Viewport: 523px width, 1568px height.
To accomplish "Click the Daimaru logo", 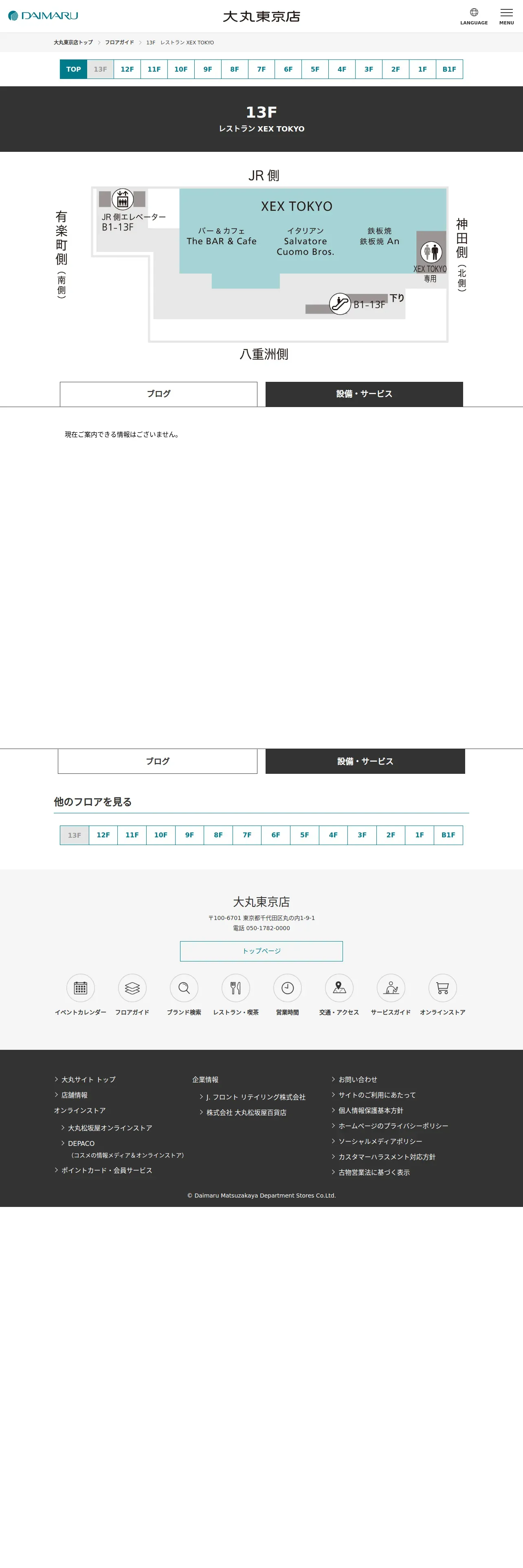I will pos(43,16).
